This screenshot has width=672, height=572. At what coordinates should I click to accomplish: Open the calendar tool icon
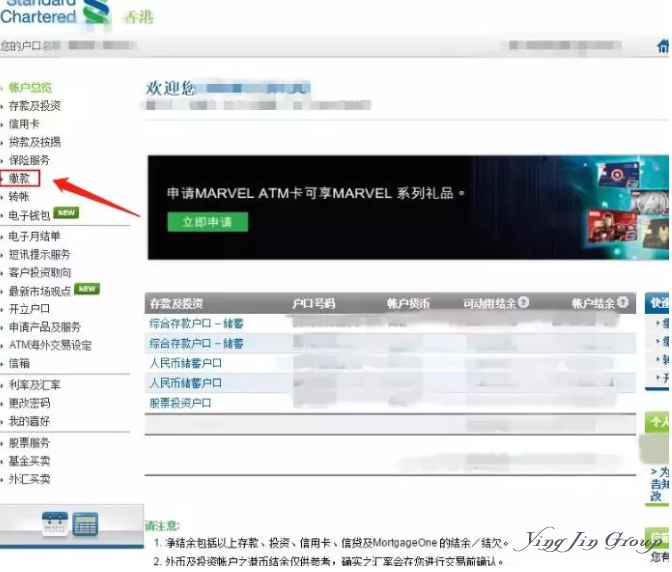[x=55, y=524]
